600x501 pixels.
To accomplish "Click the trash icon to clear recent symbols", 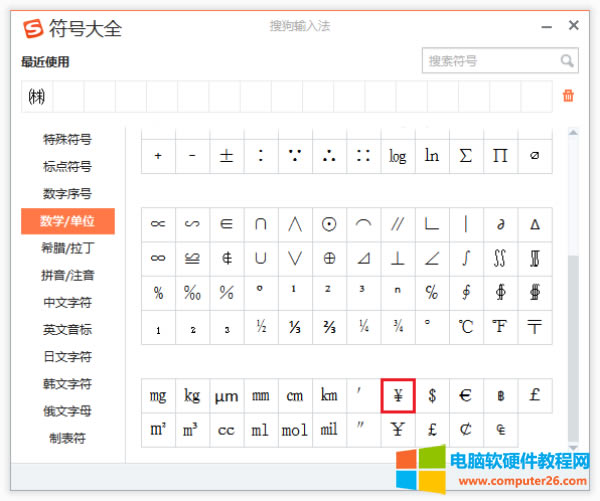I will pos(568,96).
